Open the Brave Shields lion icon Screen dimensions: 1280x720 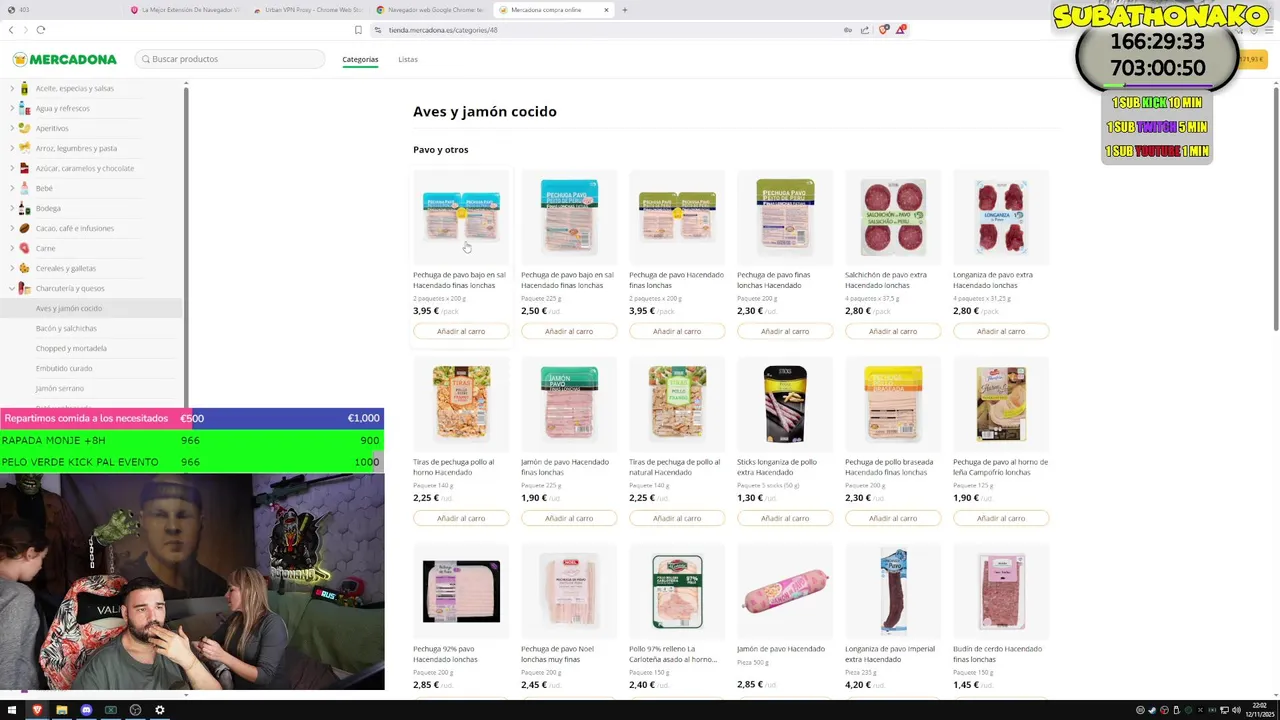(883, 30)
